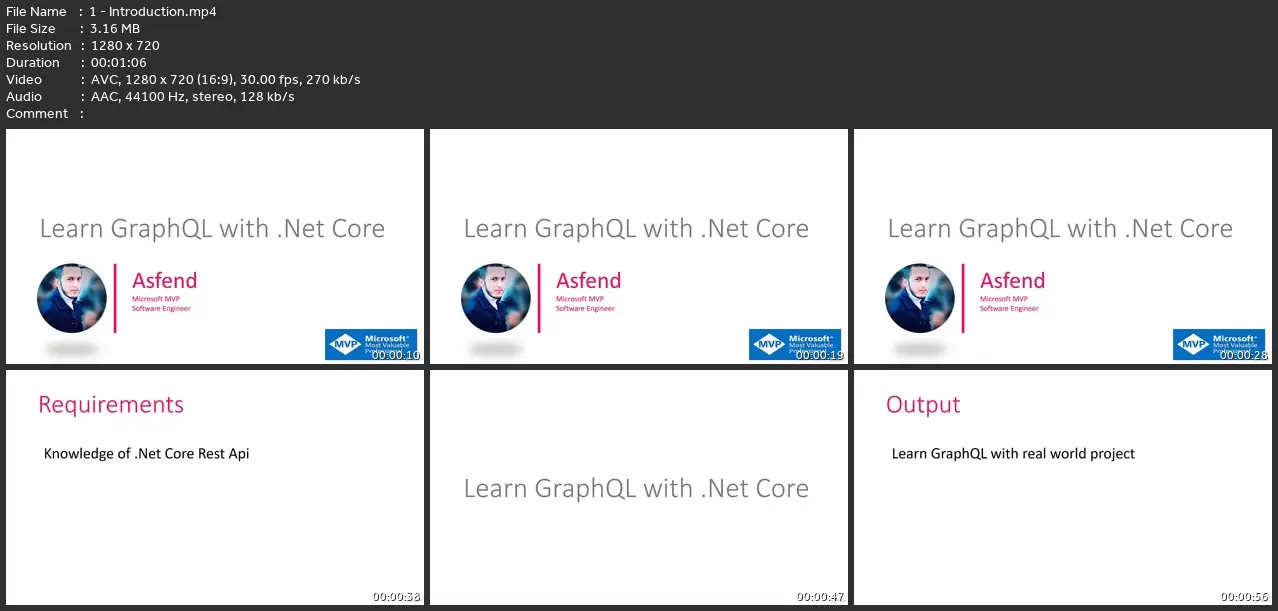Select the file name 1 - Introduction.mp4

tap(153, 12)
